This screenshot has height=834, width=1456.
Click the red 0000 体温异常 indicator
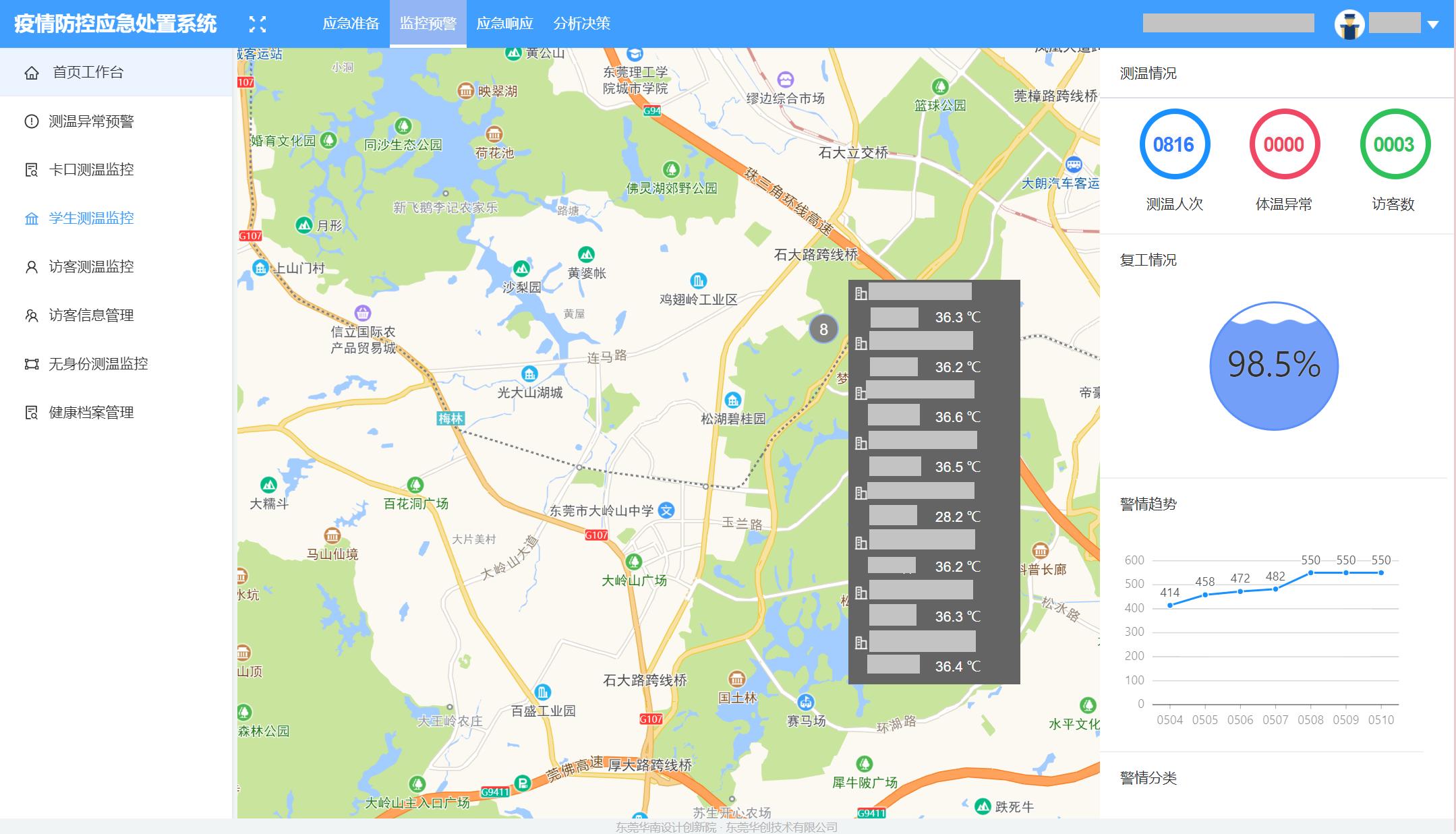click(x=1283, y=144)
